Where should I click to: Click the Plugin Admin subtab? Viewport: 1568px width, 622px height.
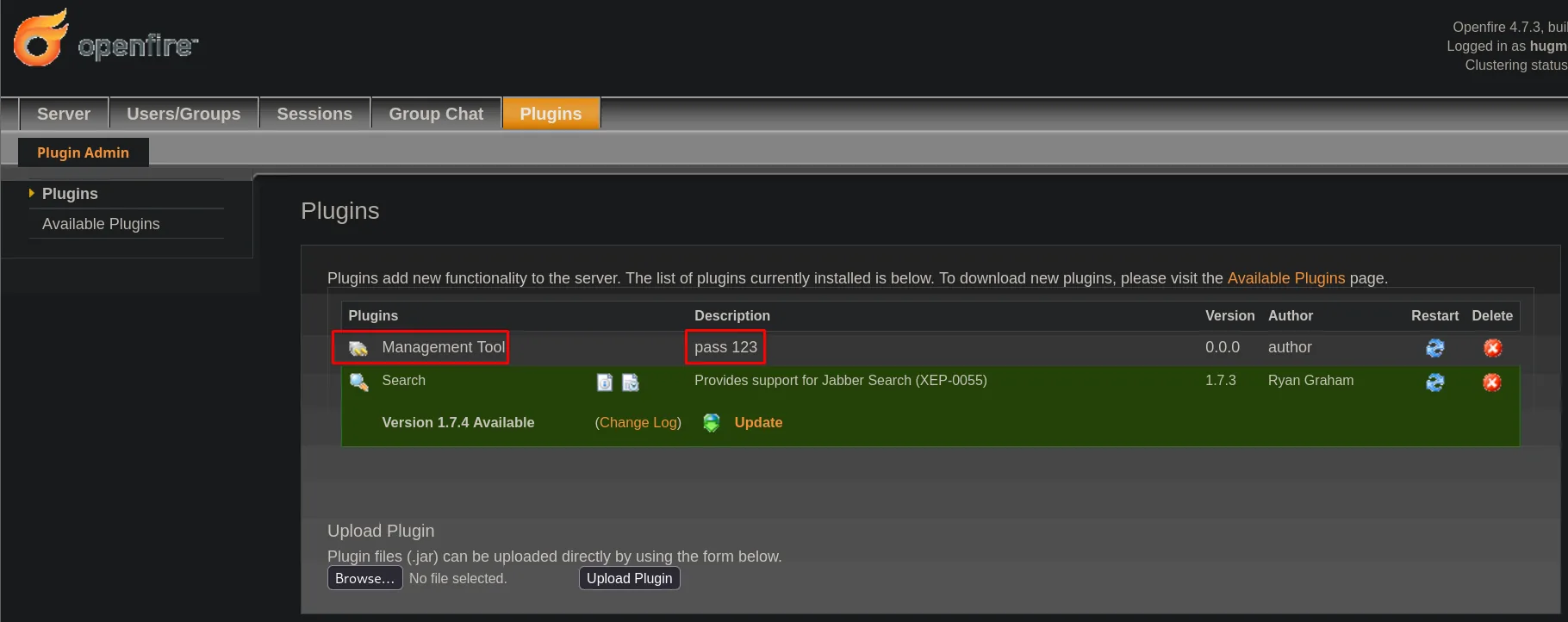pyautogui.click(x=83, y=152)
